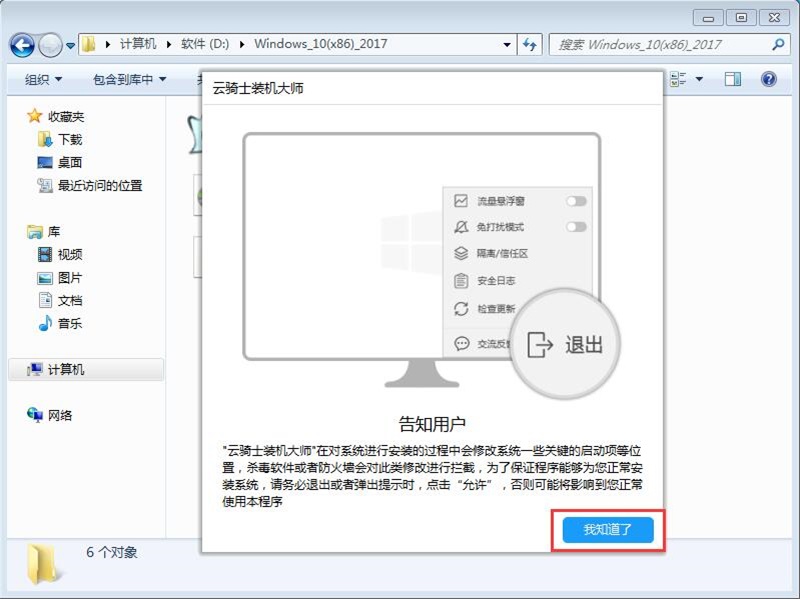The height and width of the screenshot is (599, 800).
Task: Select 收藏夹 in the navigation pane
Action: [x=66, y=117]
